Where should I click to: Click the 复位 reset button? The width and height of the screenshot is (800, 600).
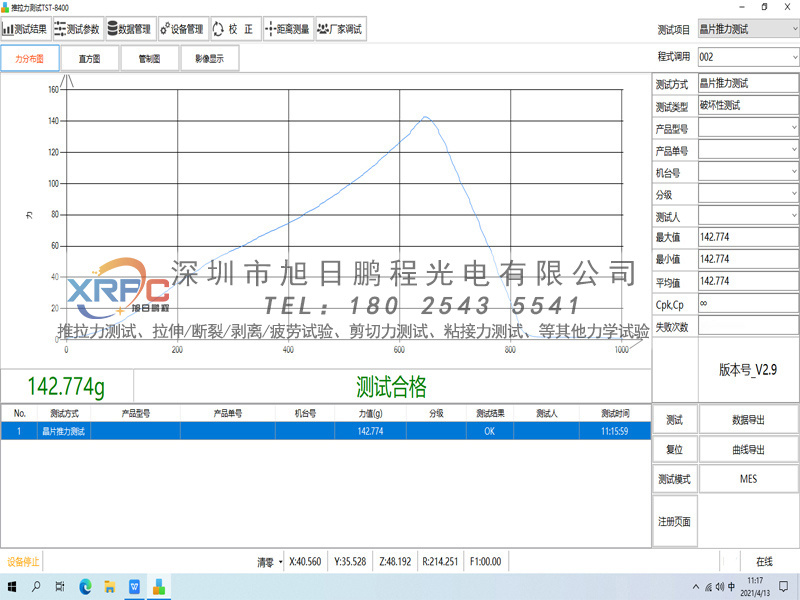tap(674, 449)
